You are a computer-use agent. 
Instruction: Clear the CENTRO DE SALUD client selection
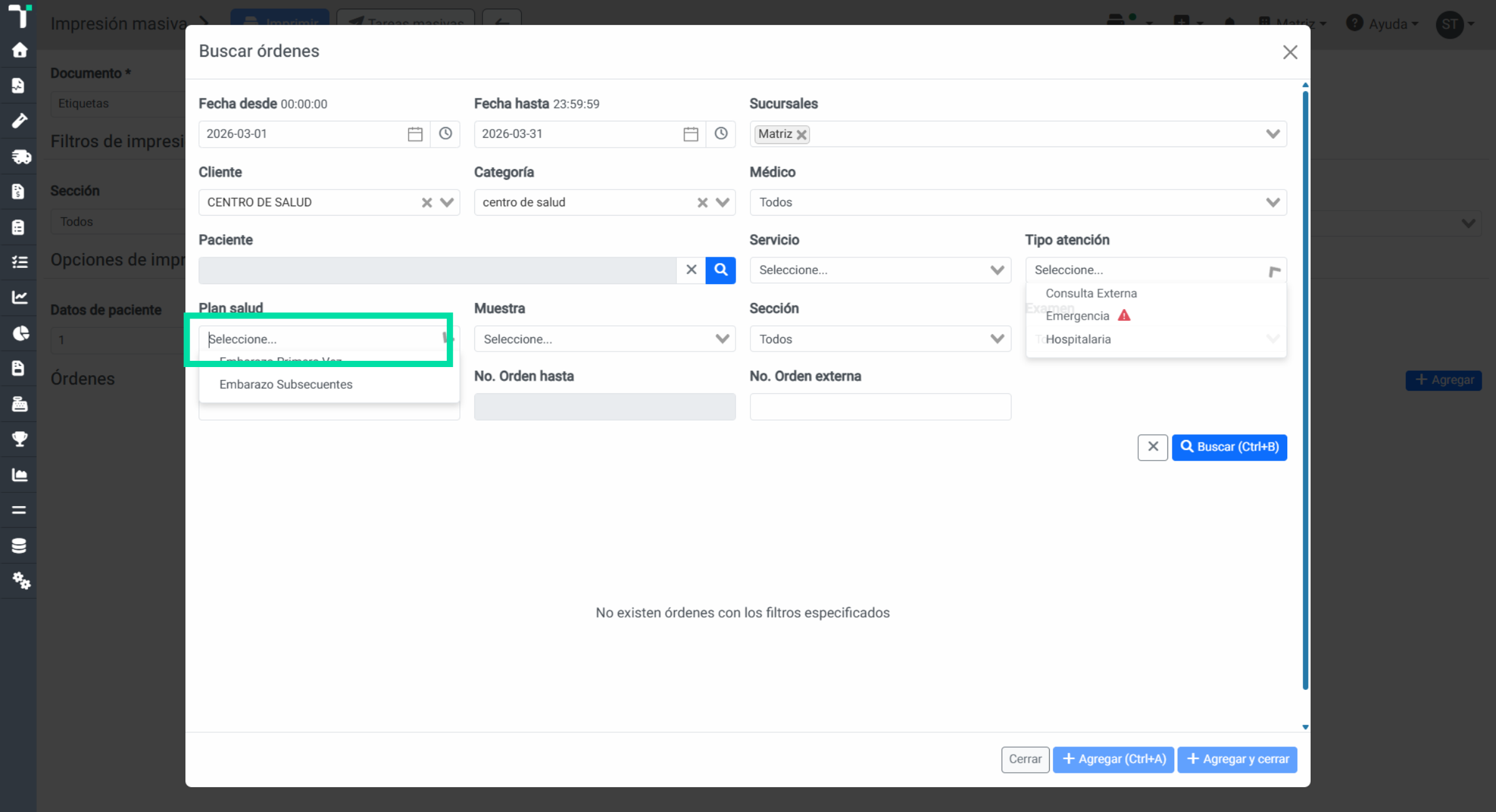click(427, 203)
